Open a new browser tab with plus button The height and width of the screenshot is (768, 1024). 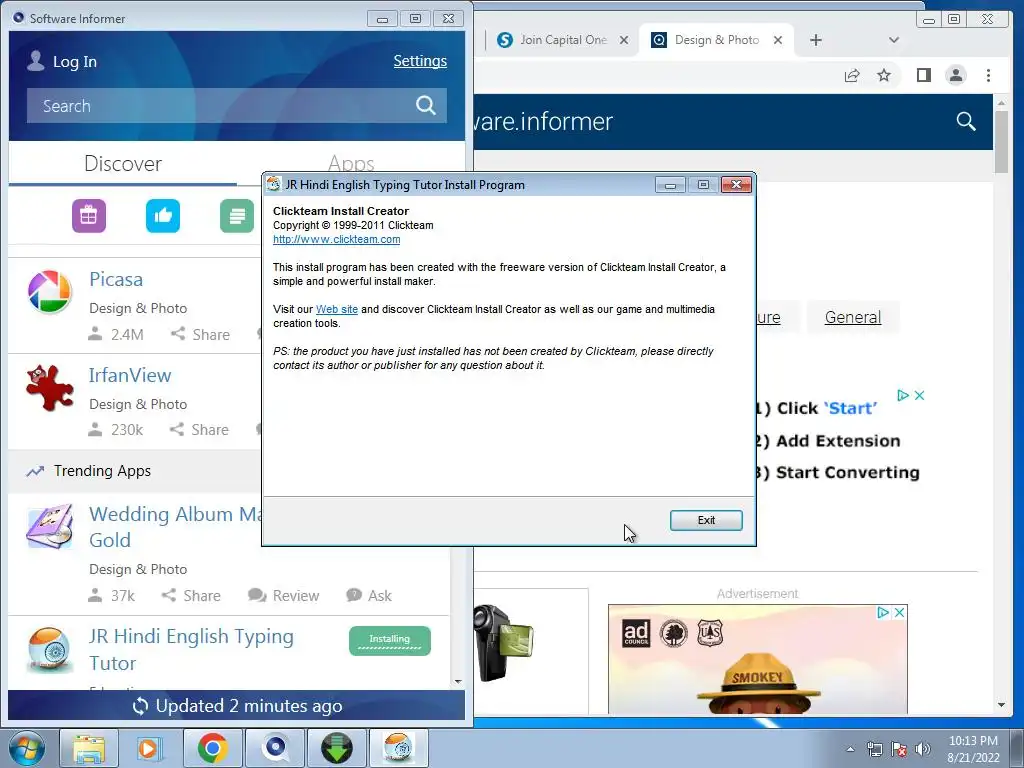tap(816, 40)
